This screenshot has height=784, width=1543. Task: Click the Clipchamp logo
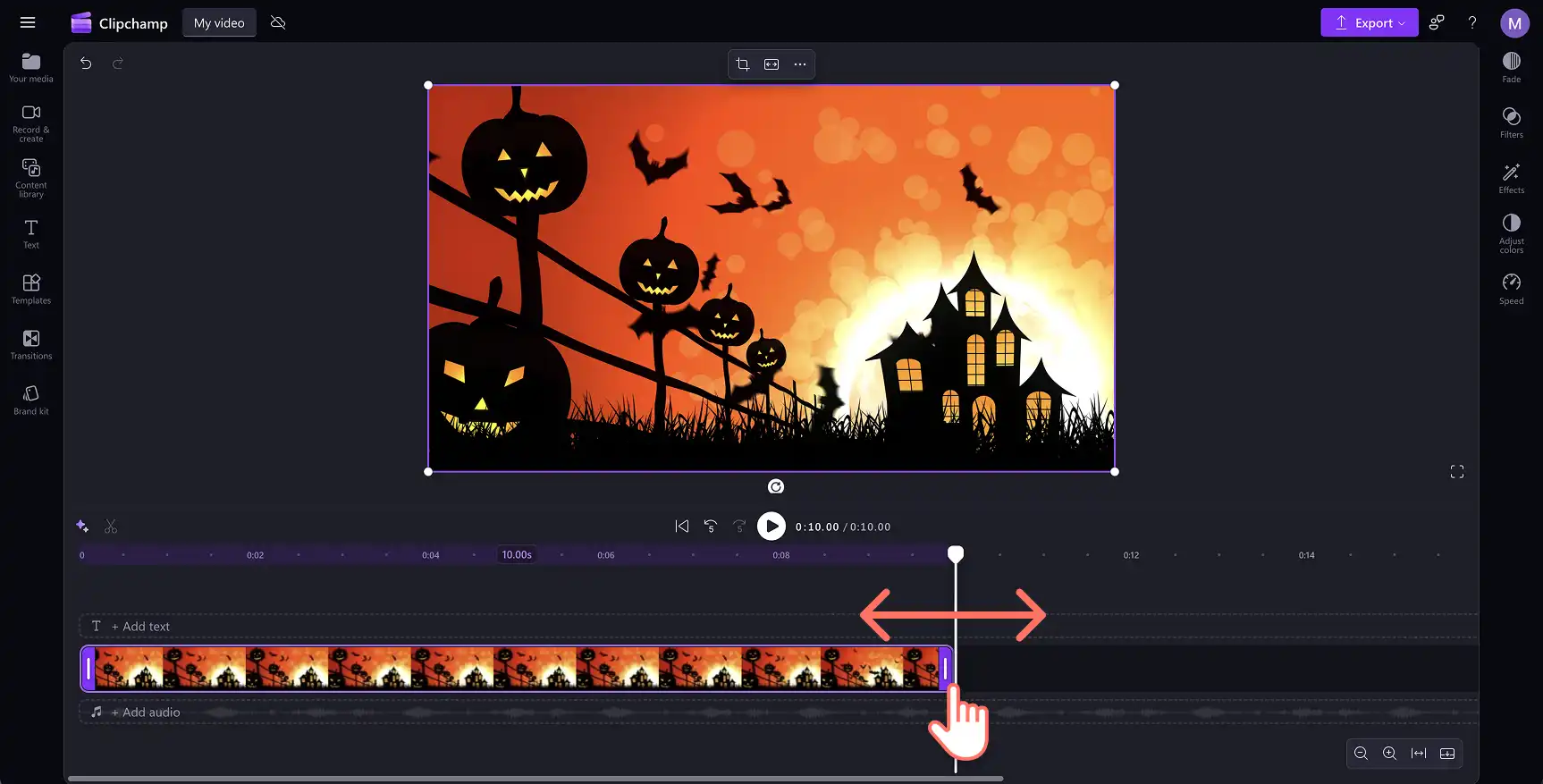[119, 23]
